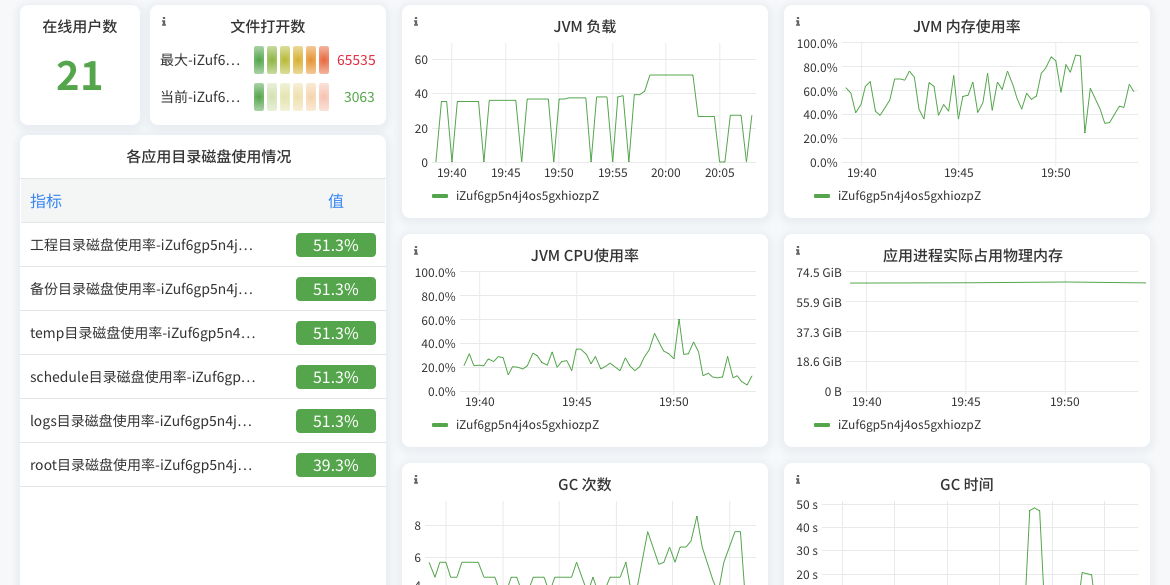Click the gradient gauge bar next to 最大
Viewport: 1170px width, 585px height.
click(x=293, y=60)
